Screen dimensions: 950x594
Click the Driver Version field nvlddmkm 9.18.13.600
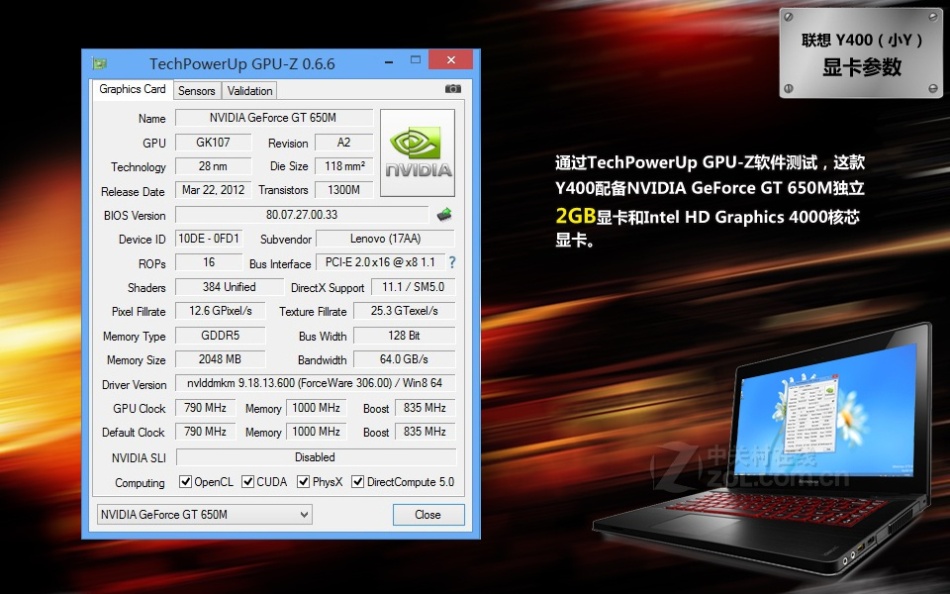pyautogui.click(x=315, y=383)
